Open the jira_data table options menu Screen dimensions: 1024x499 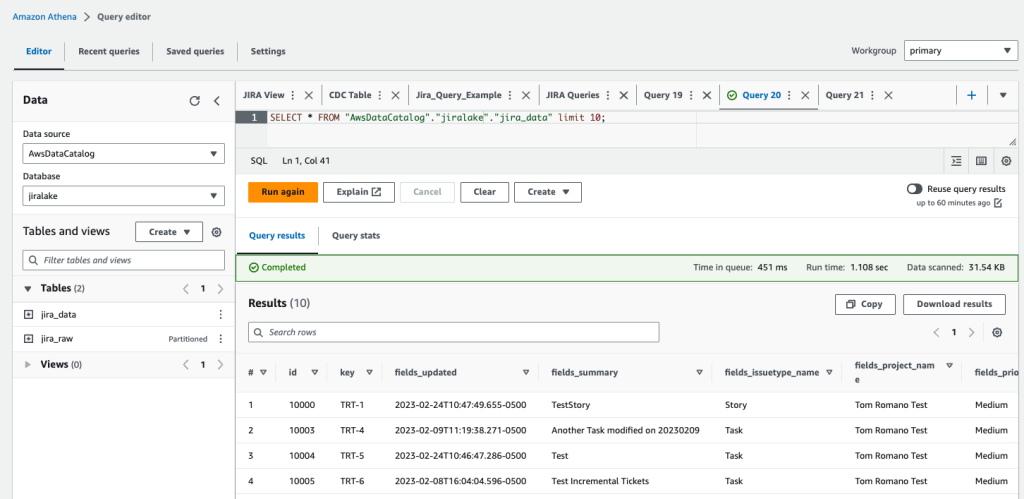[220, 315]
